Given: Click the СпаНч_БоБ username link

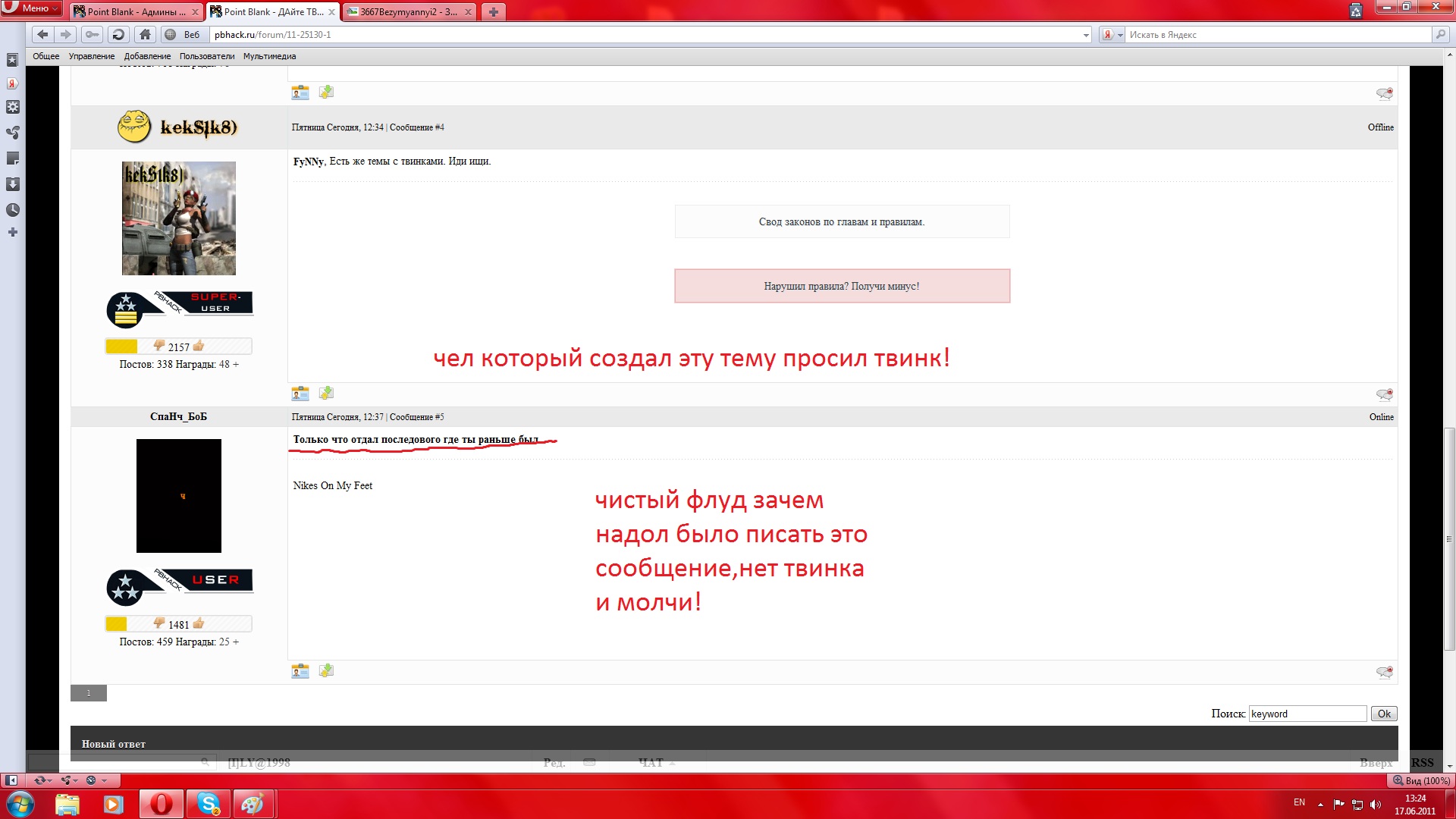Looking at the screenshot, I should (x=178, y=416).
